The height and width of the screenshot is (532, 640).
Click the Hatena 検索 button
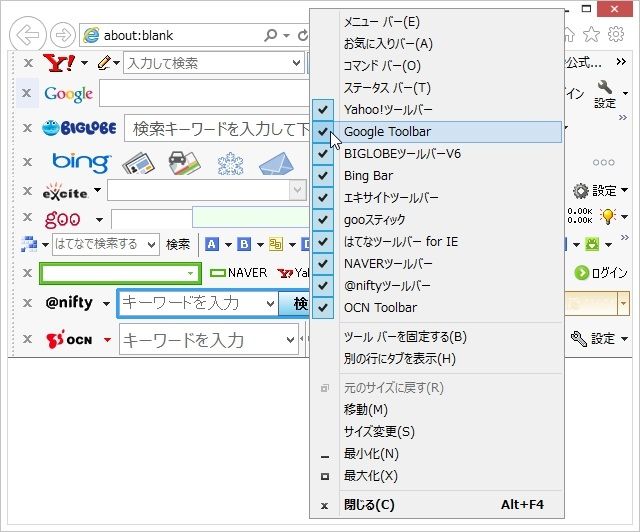coord(178,244)
